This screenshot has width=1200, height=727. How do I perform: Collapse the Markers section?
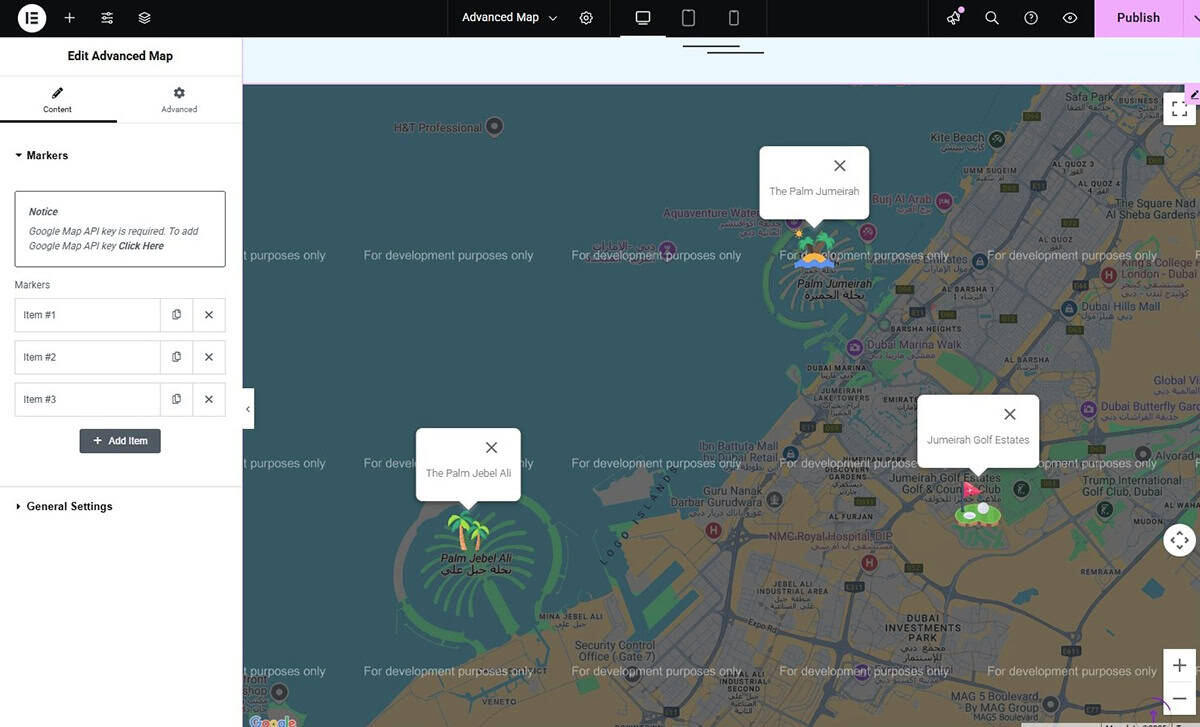[x=42, y=156]
